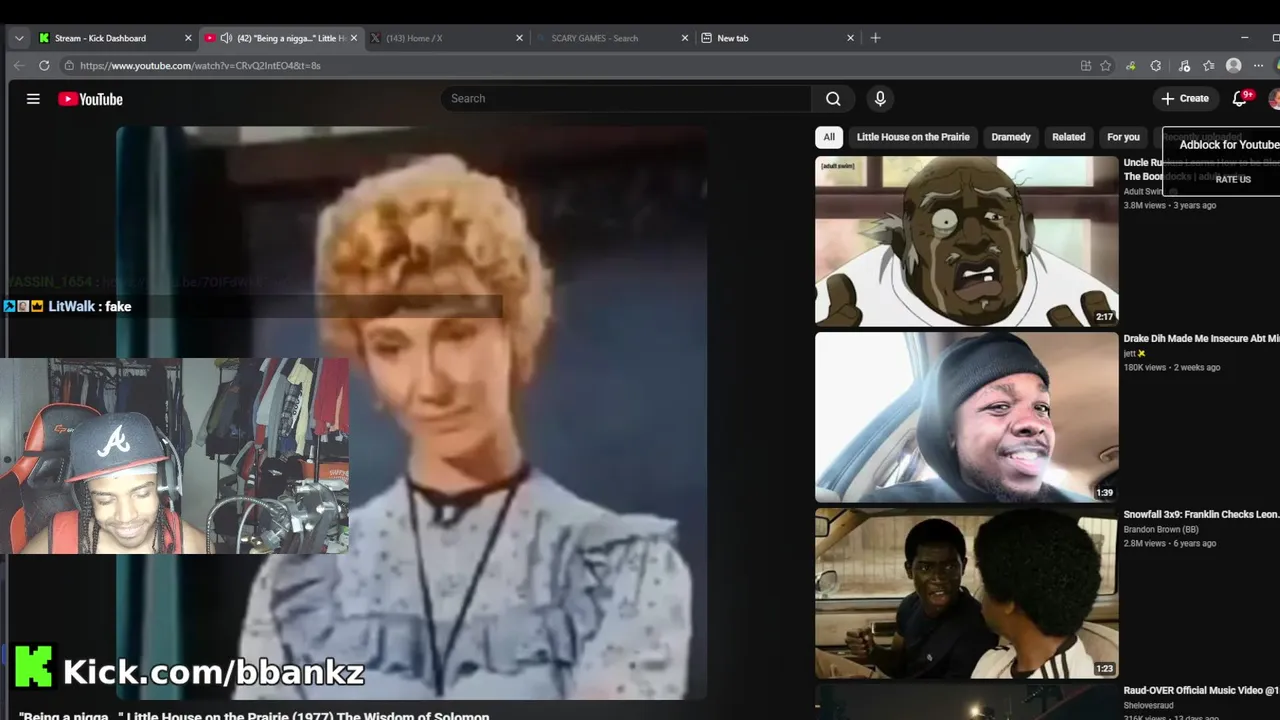Image resolution: width=1280 pixels, height=720 pixels.
Task: Open the media control music note icon
Action: pos(1184,65)
